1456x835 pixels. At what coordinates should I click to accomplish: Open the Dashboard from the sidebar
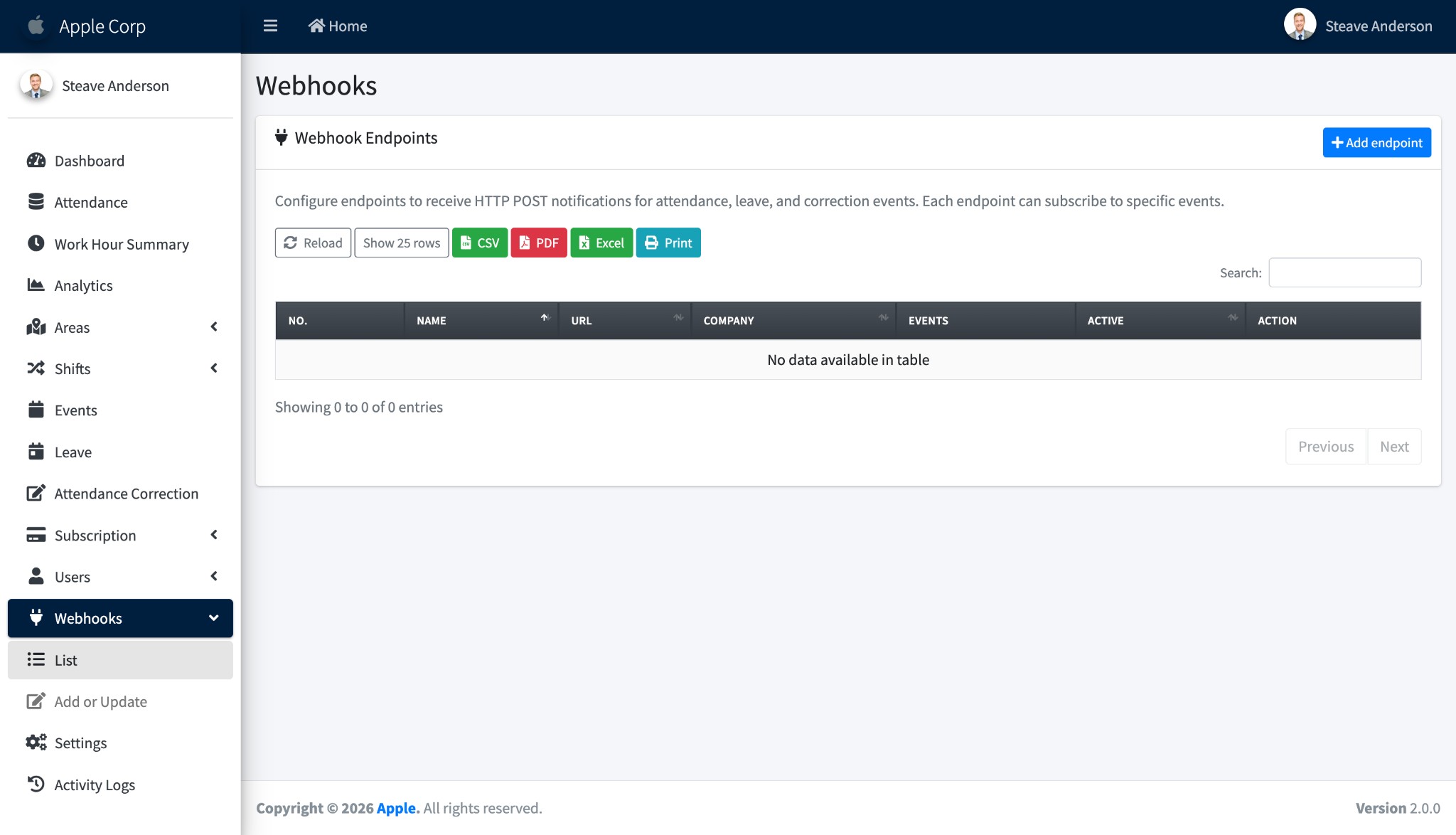point(89,161)
